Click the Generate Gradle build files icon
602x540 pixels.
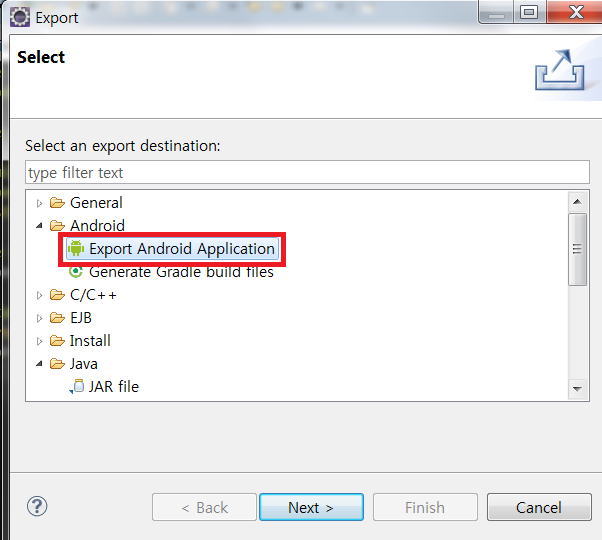[76, 271]
